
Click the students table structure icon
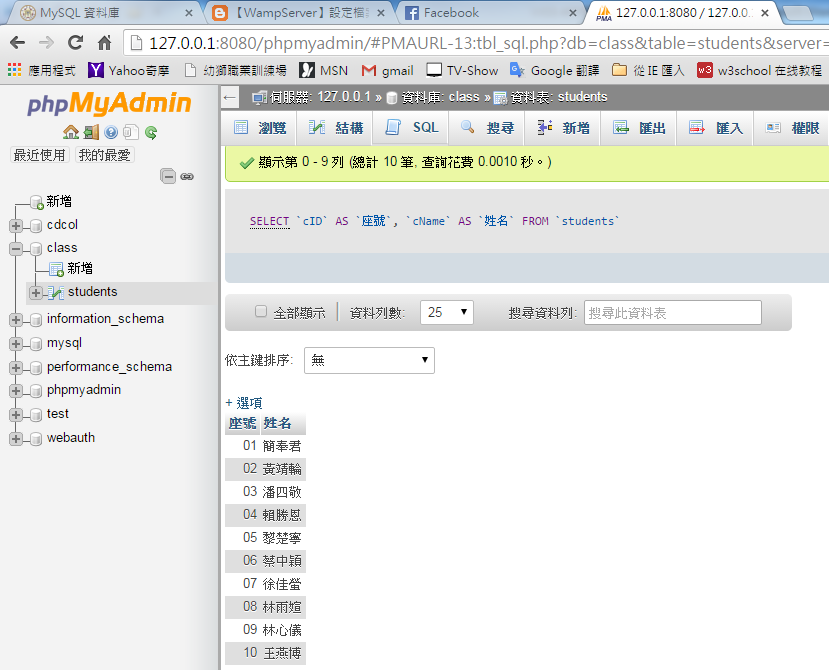[x=56, y=292]
